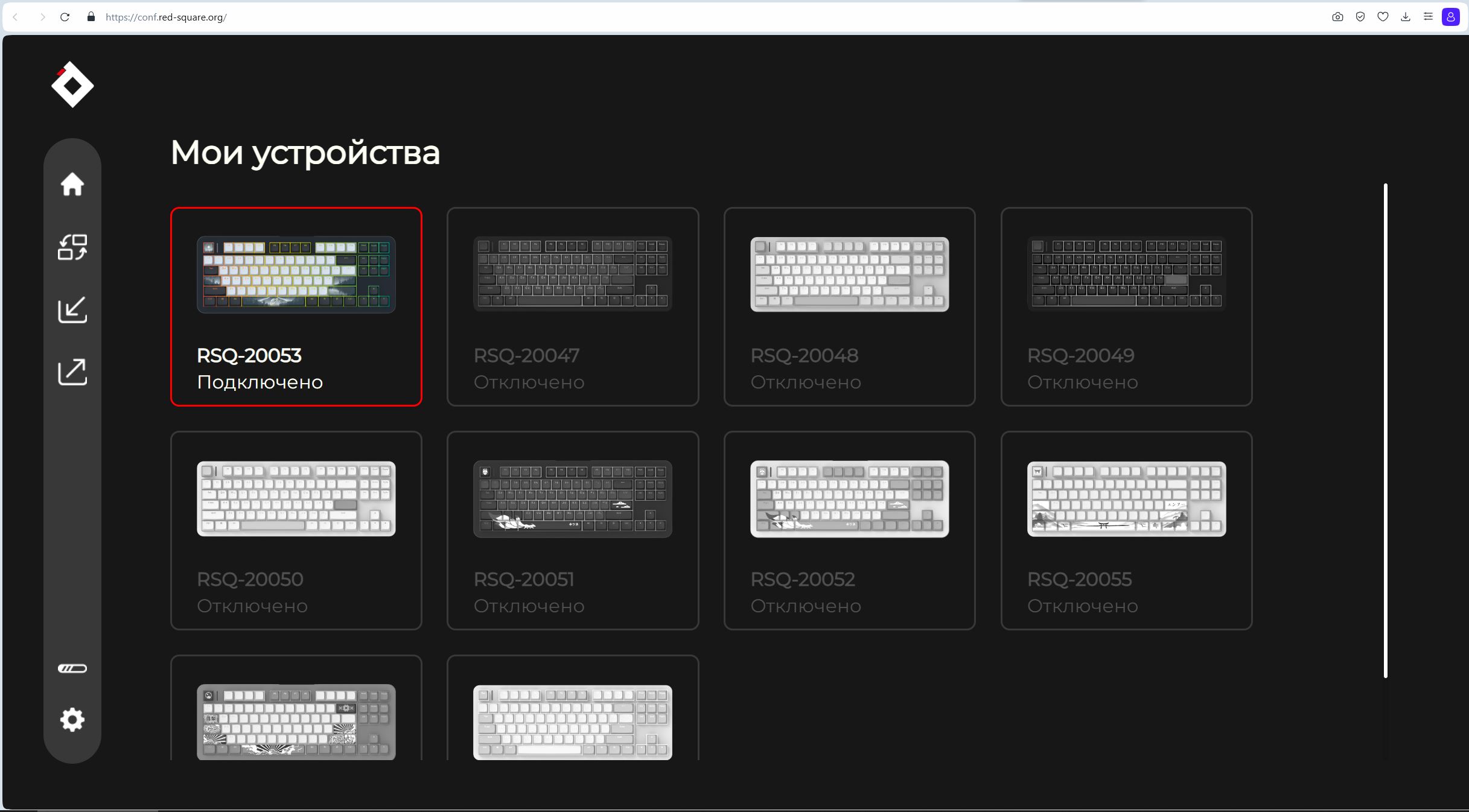This screenshot has height=812, width=1469.
Task: Select the RSQ-20050 white keyboard card
Action: 296,530
